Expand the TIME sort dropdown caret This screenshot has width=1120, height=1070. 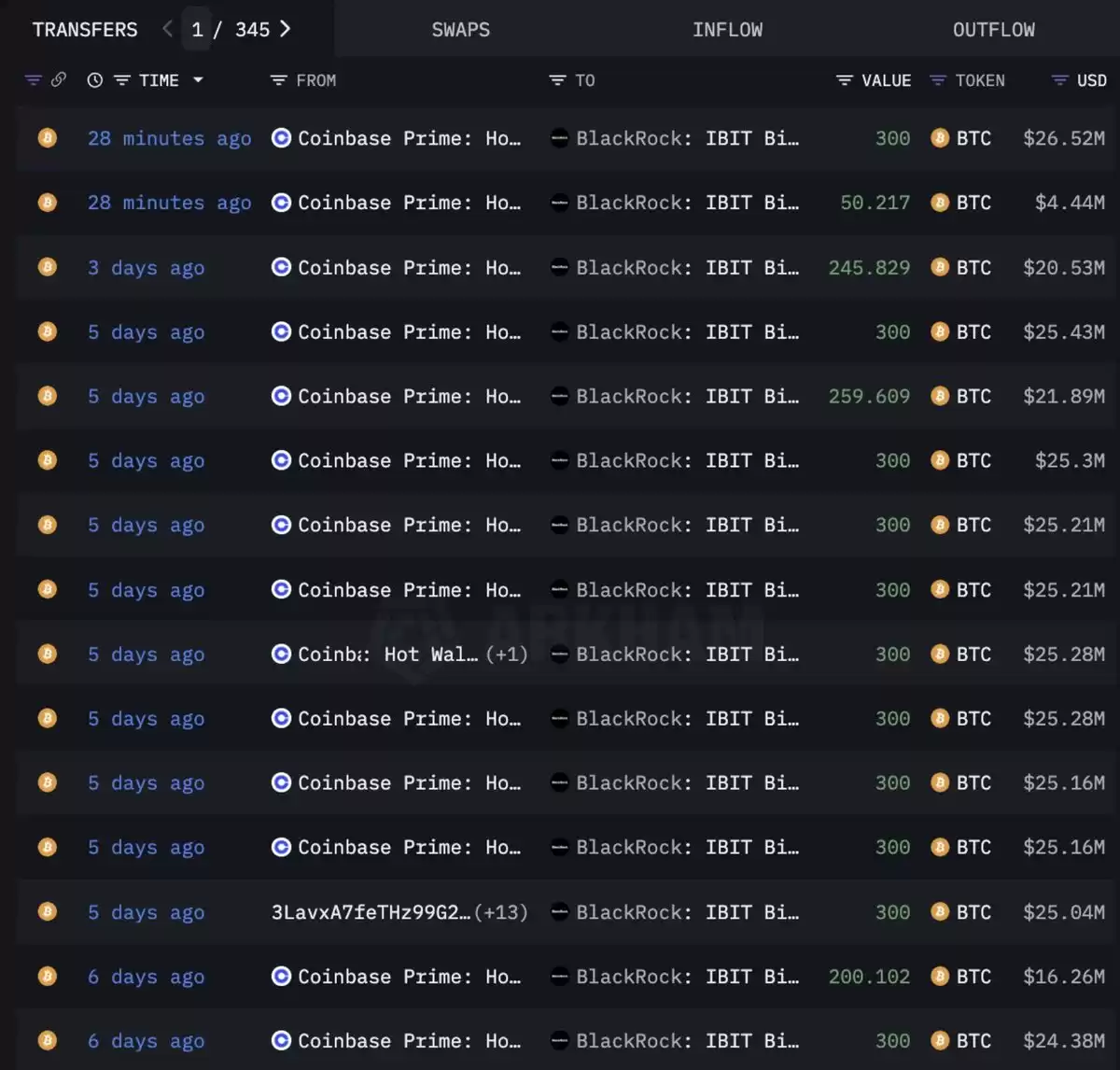198,80
